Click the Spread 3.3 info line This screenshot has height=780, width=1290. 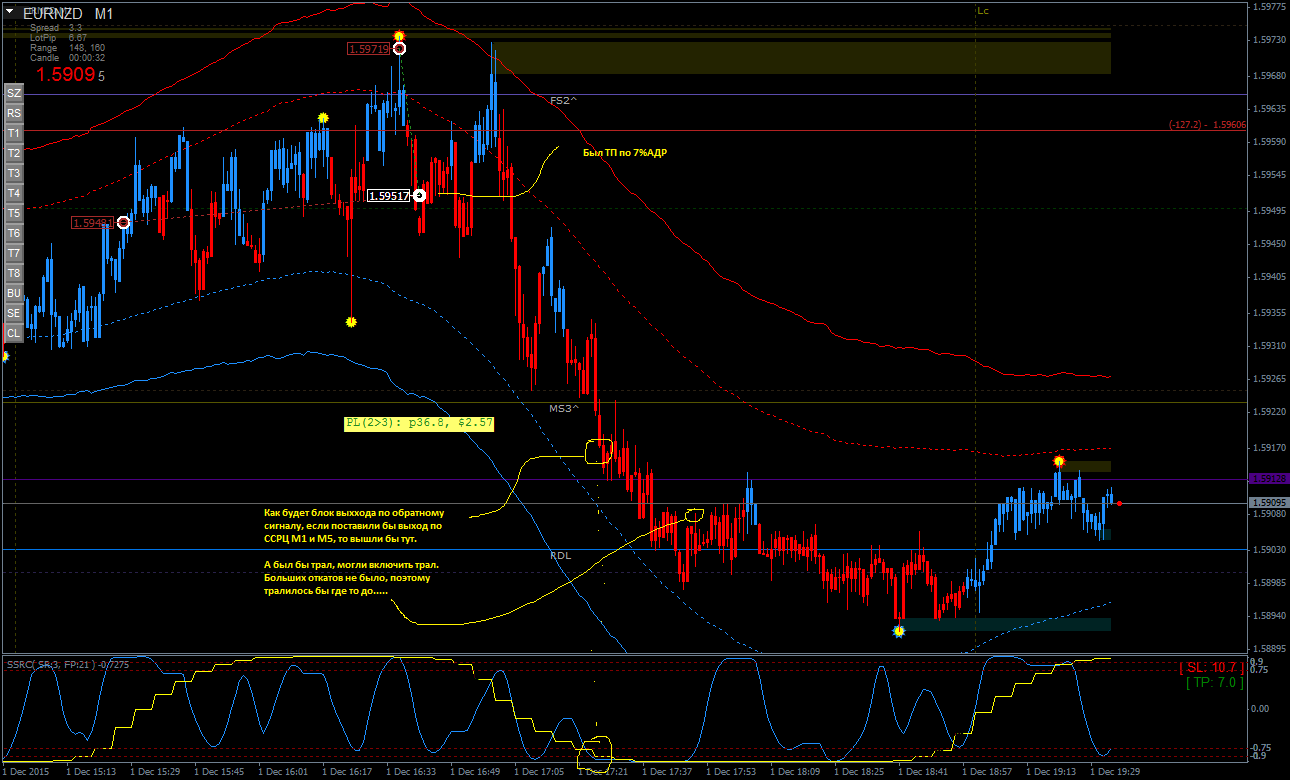tap(56, 28)
